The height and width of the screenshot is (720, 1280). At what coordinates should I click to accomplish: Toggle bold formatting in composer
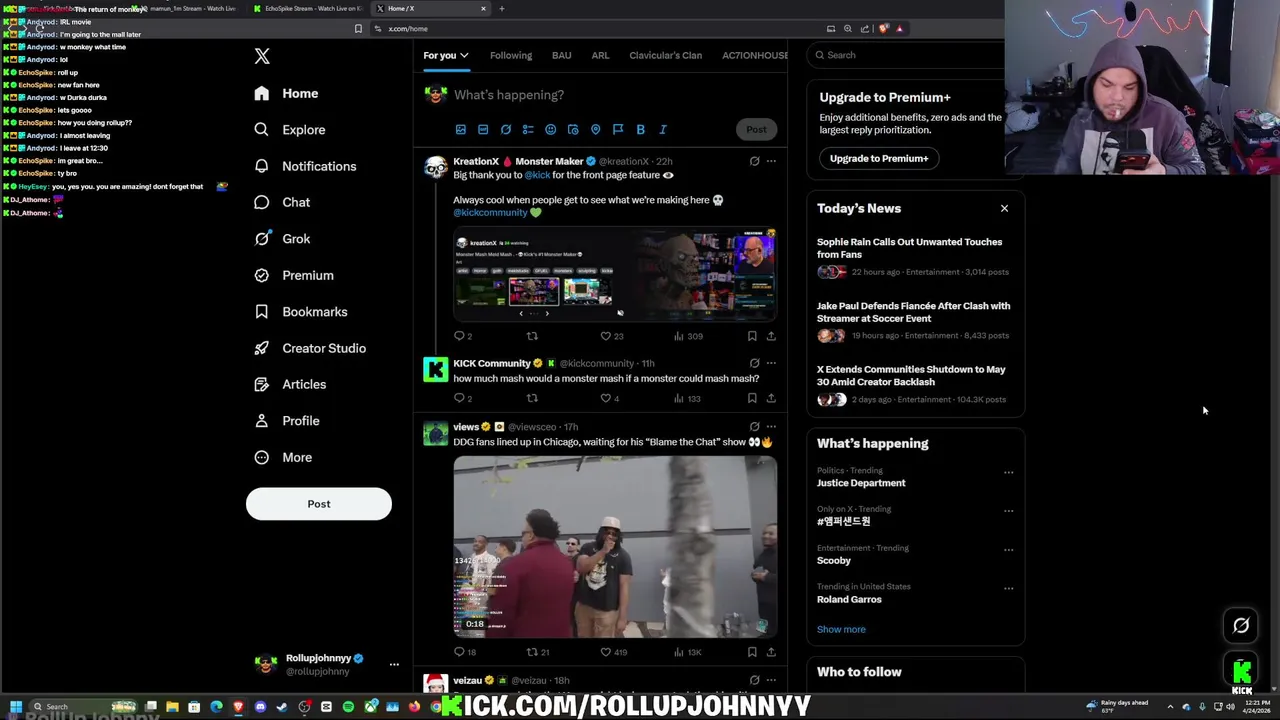point(640,129)
